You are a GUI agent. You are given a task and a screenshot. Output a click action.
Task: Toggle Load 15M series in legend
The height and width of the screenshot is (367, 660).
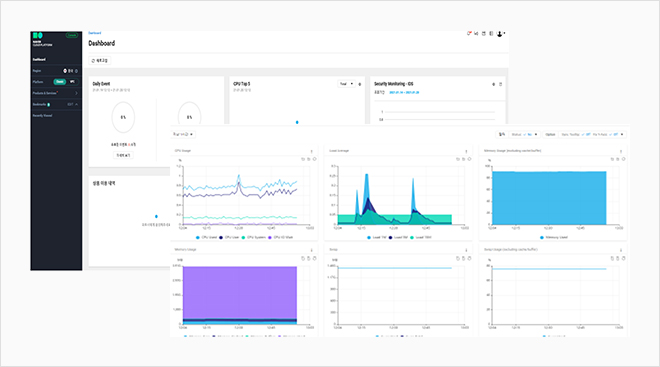coord(421,237)
